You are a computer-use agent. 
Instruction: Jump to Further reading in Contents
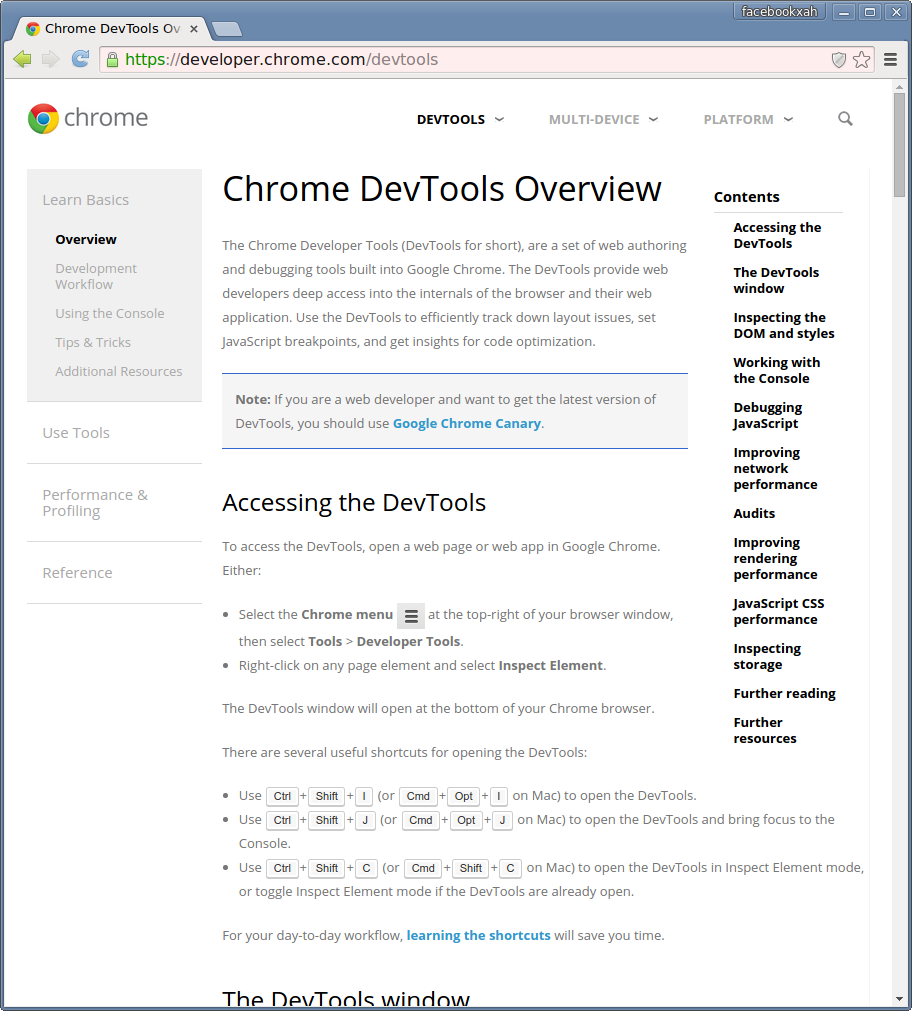[784, 694]
